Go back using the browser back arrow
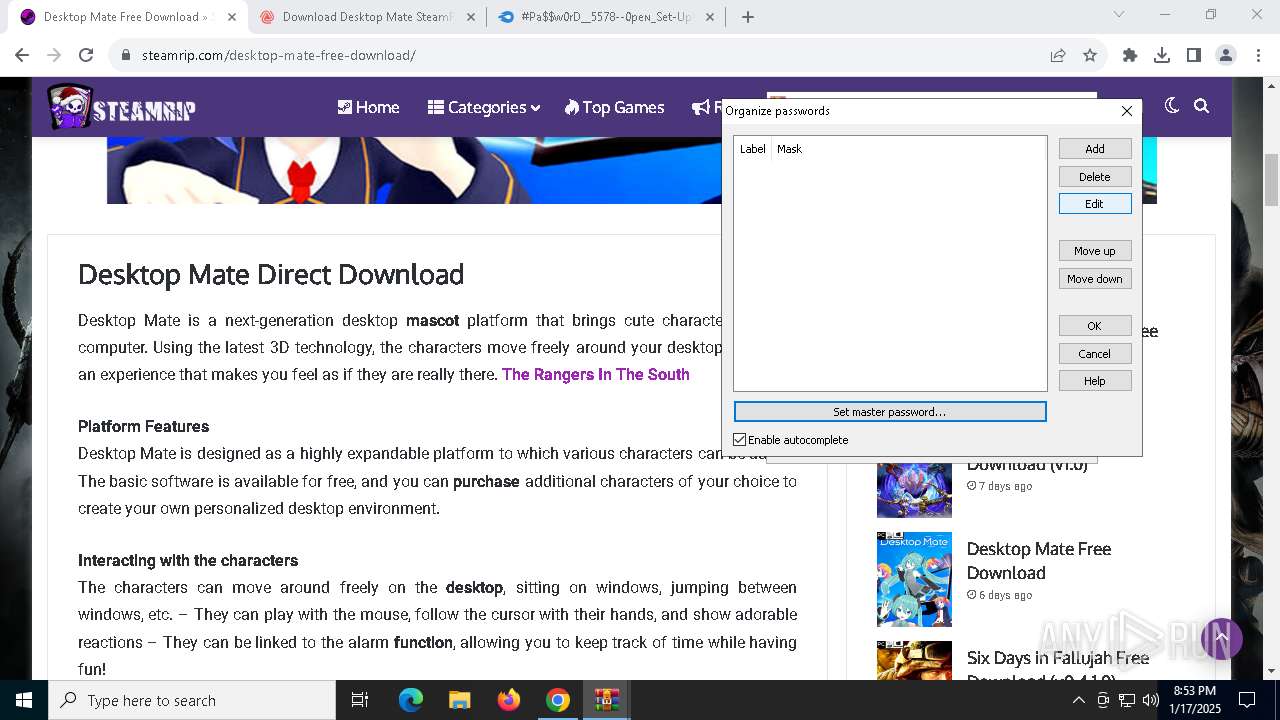The image size is (1280, 720). pos(22,56)
